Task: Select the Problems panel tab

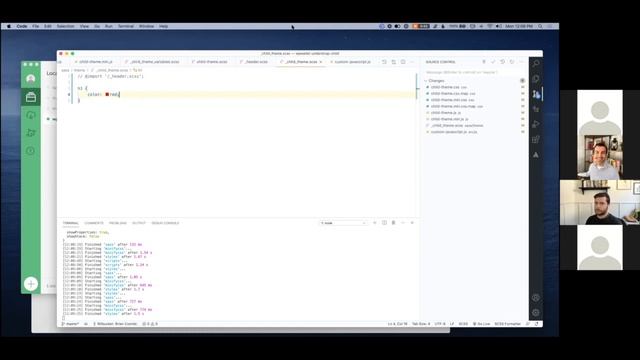Action: [118, 223]
